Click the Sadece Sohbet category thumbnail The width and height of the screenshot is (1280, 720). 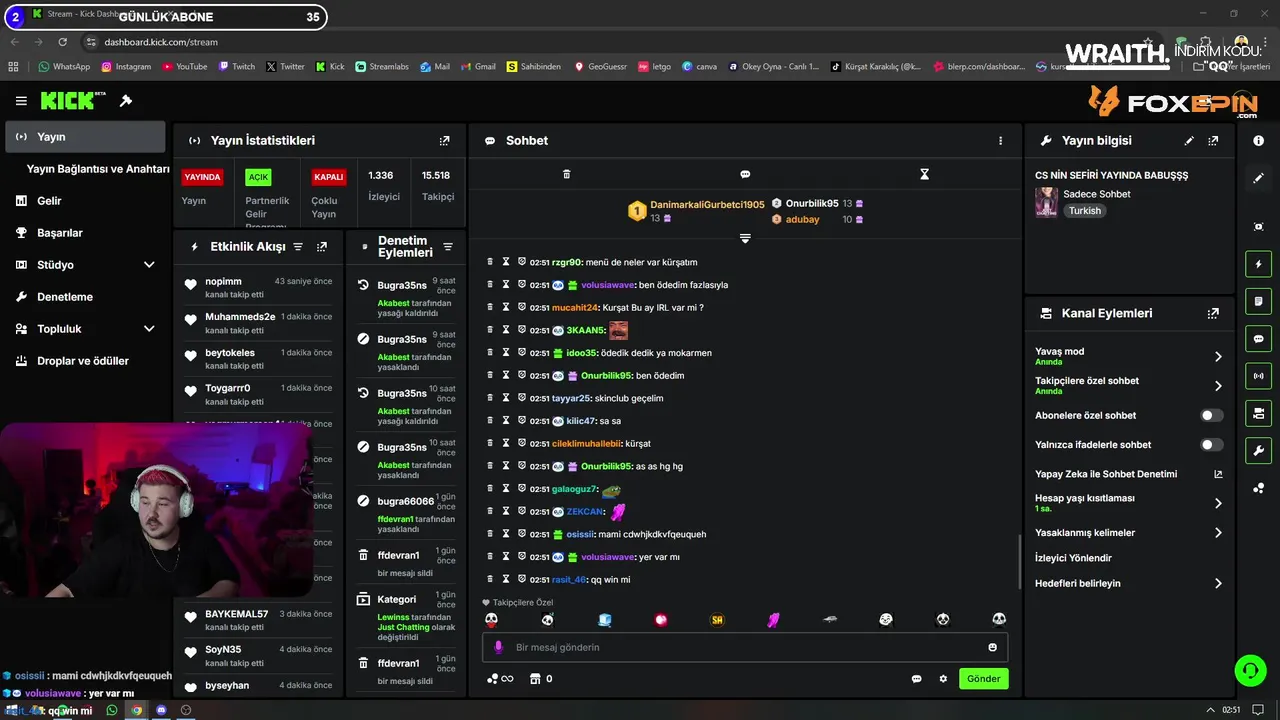1046,202
